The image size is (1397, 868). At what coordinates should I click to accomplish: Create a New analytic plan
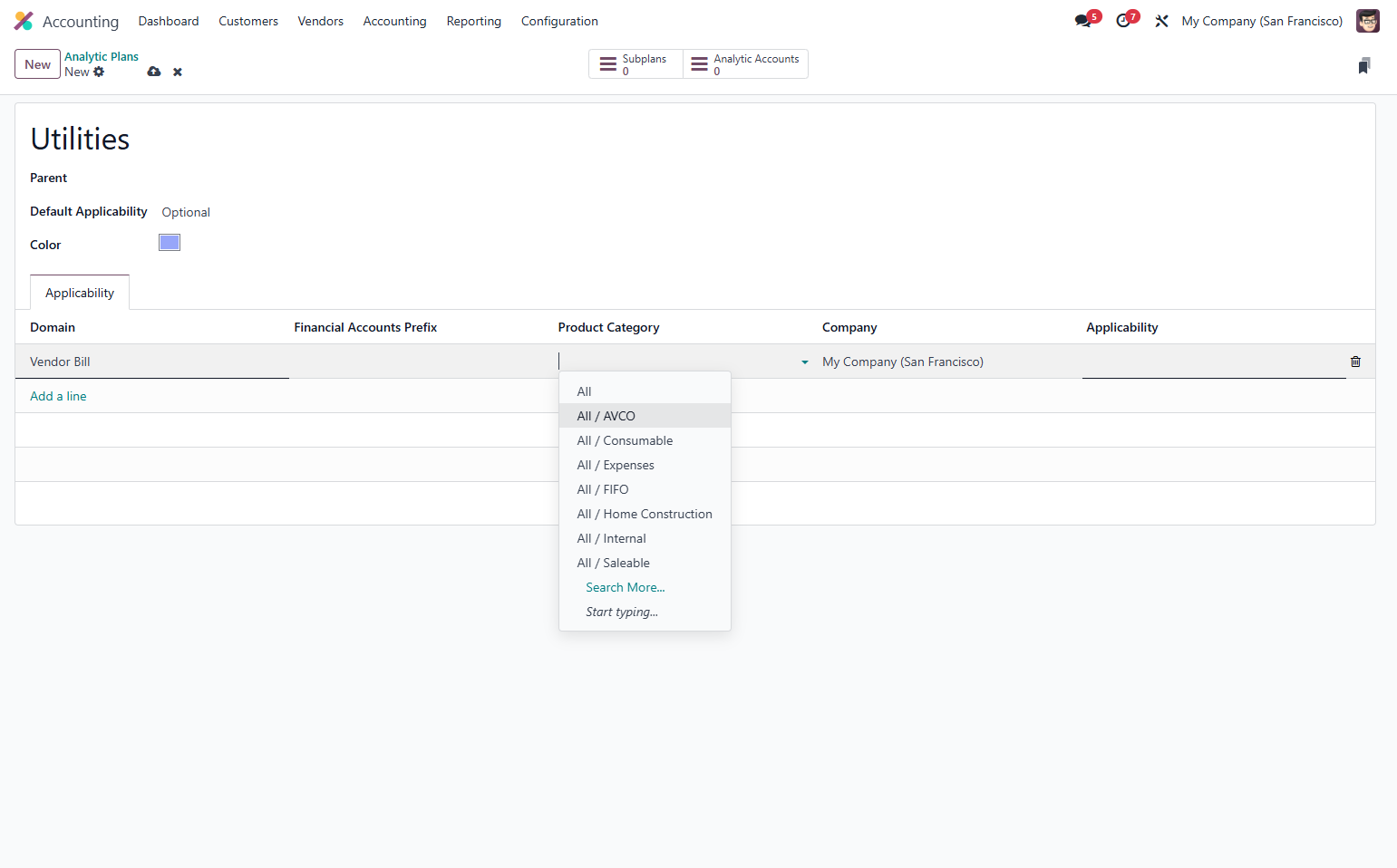(37, 64)
